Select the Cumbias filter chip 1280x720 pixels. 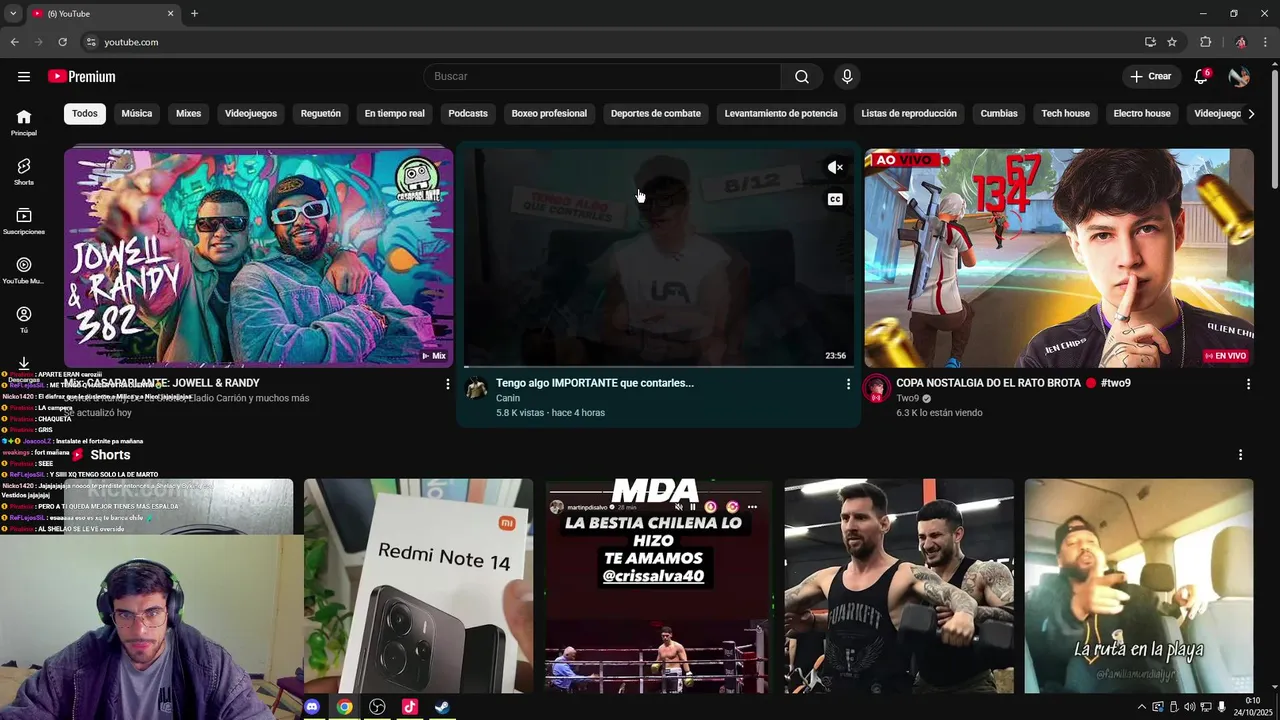click(x=999, y=114)
